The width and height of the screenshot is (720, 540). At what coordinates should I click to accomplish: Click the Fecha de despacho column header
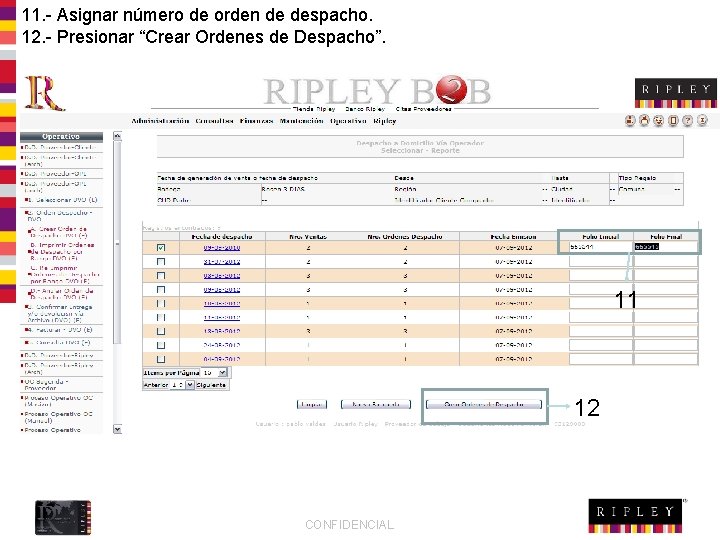222,237
